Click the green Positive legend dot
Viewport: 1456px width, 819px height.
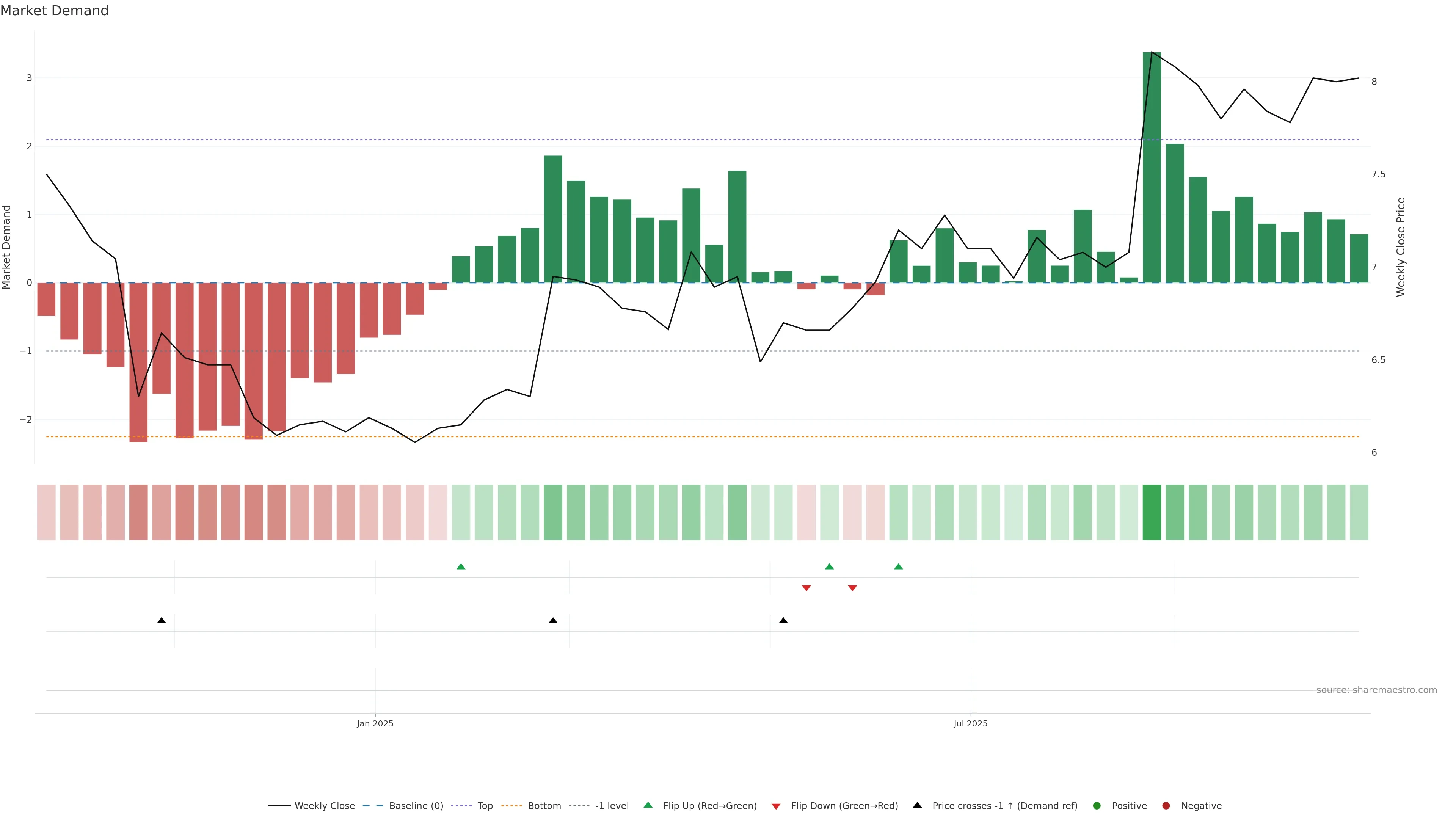pos(1097,806)
